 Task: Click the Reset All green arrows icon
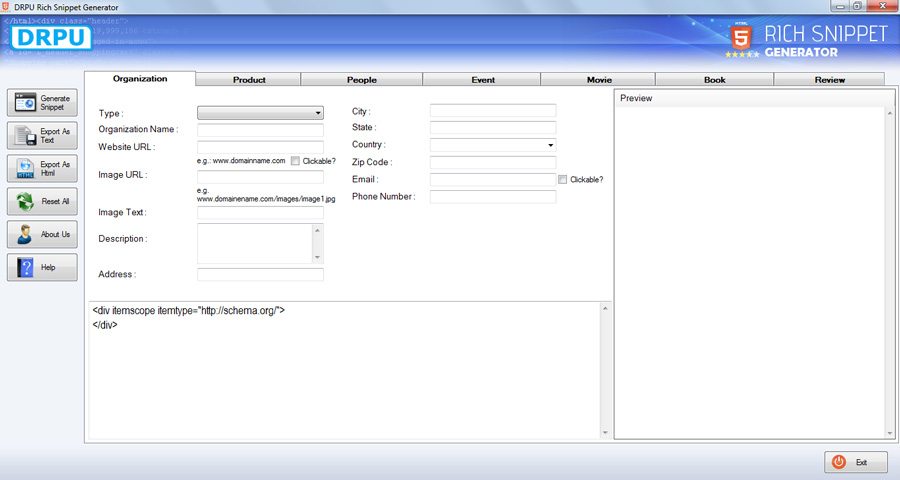(x=25, y=202)
